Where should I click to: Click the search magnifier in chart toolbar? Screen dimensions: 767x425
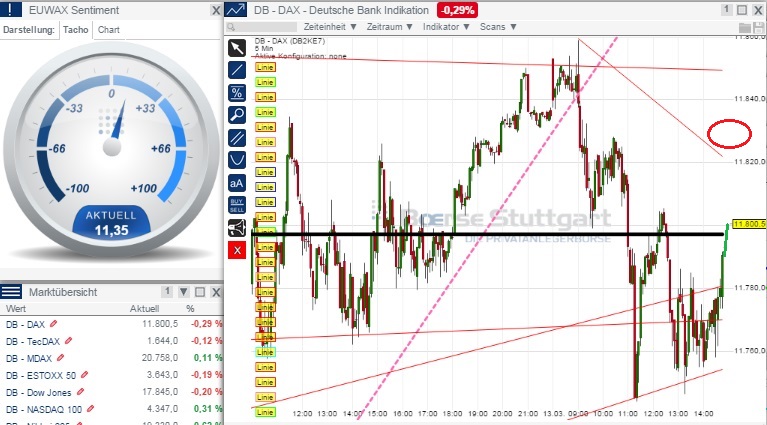pyautogui.click(x=231, y=27)
